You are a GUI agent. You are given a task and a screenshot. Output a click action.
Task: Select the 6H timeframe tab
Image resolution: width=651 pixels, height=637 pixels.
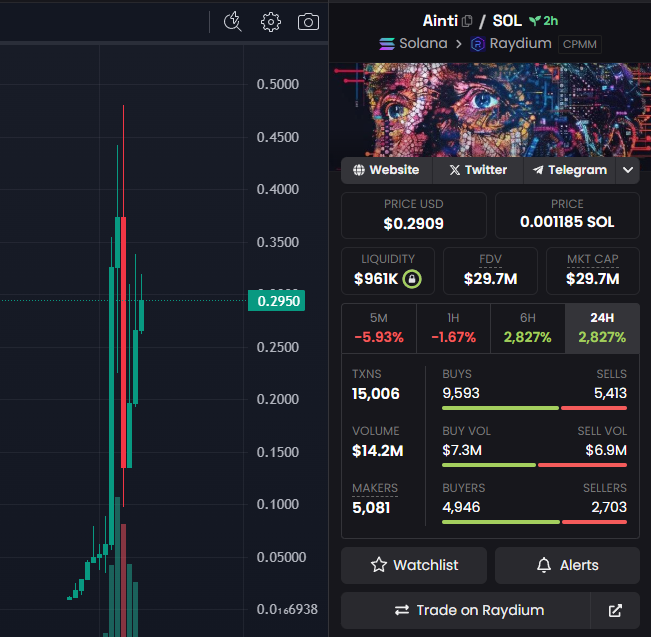pos(528,328)
